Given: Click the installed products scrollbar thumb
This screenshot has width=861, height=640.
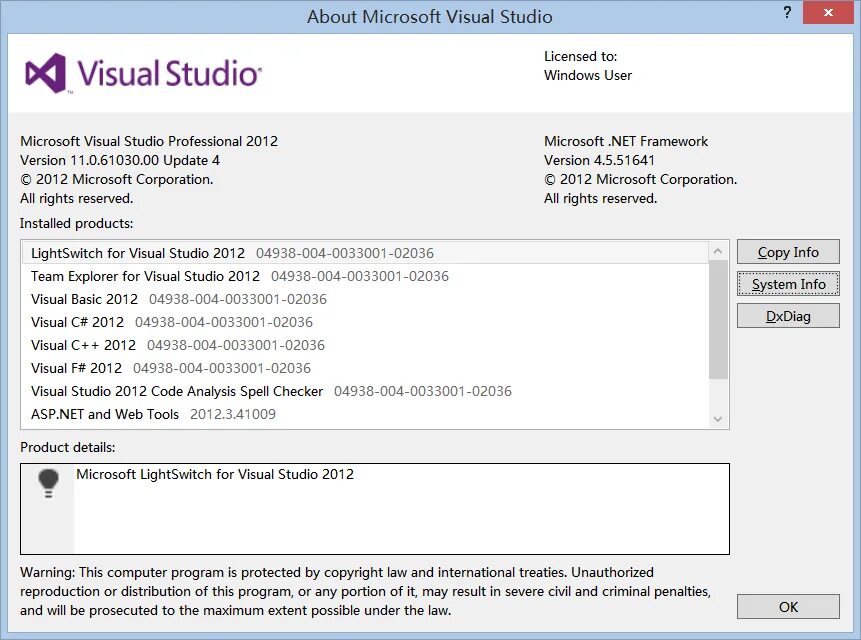Looking at the screenshot, I should (718, 319).
